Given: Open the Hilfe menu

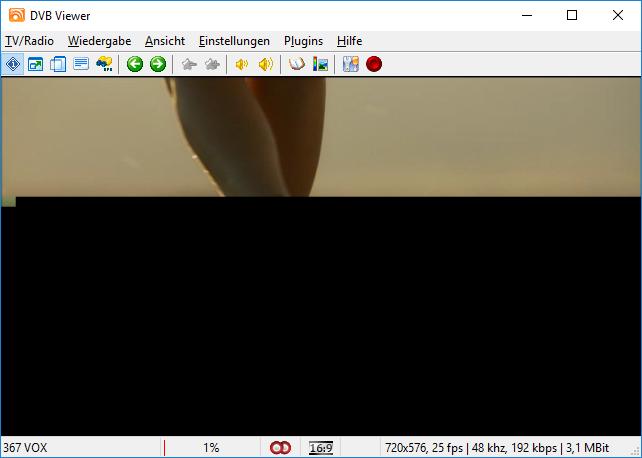Looking at the screenshot, I should tap(349, 41).
